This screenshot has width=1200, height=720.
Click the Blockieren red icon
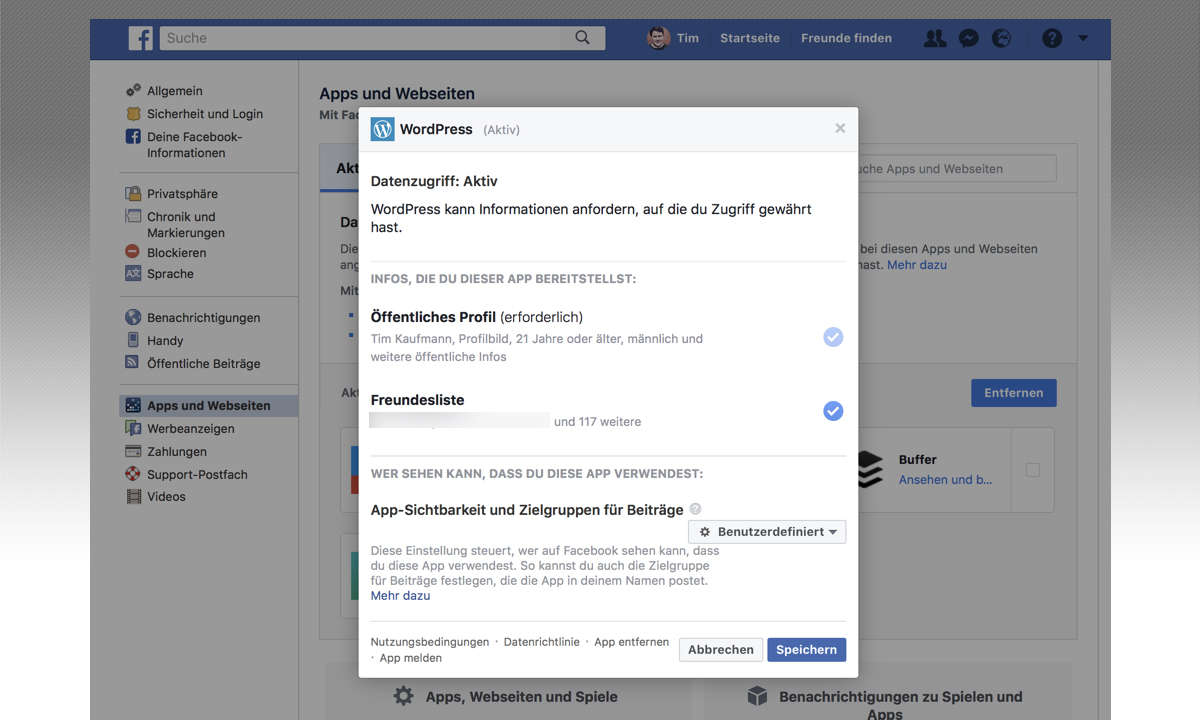point(133,252)
